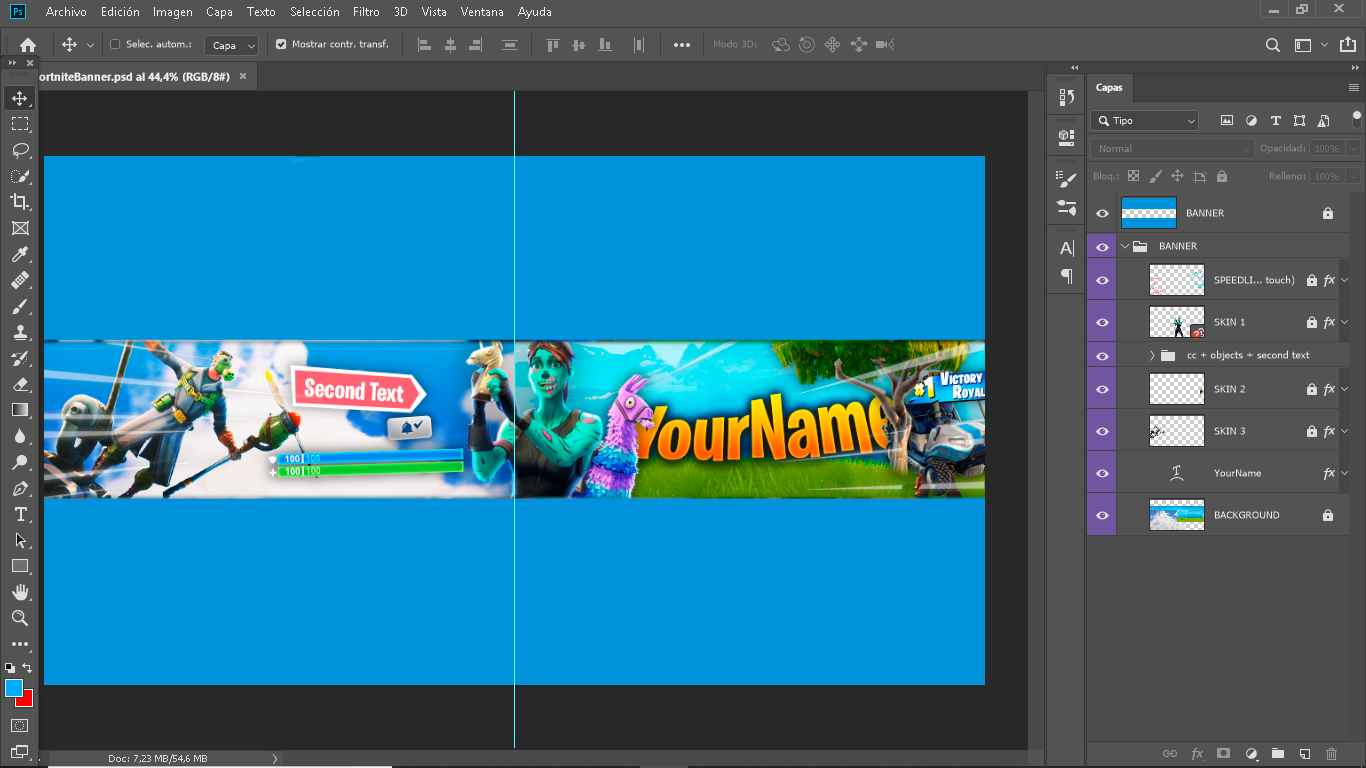The height and width of the screenshot is (768, 1366).
Task: Open the Tipo layer filter dropdown
Action: coord(1144,120)
